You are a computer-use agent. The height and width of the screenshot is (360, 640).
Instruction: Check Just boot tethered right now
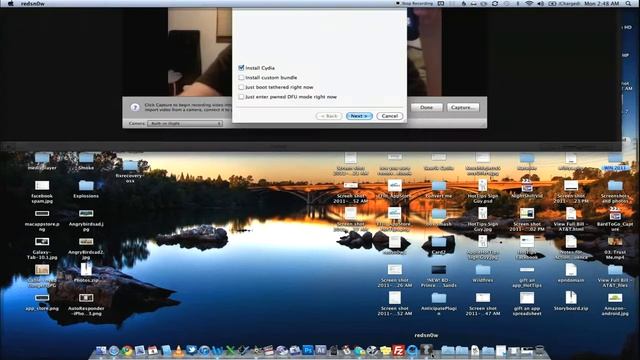pyautogui.click(x=241, y=87)
